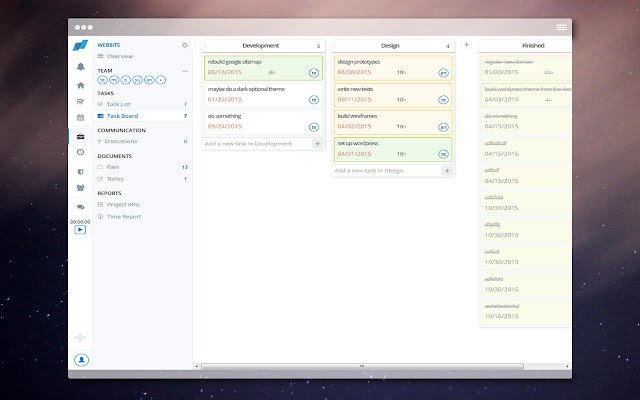Click the TEAM section ellipsis options
This screenshot has height=400, width=640.
click(185, 71)
